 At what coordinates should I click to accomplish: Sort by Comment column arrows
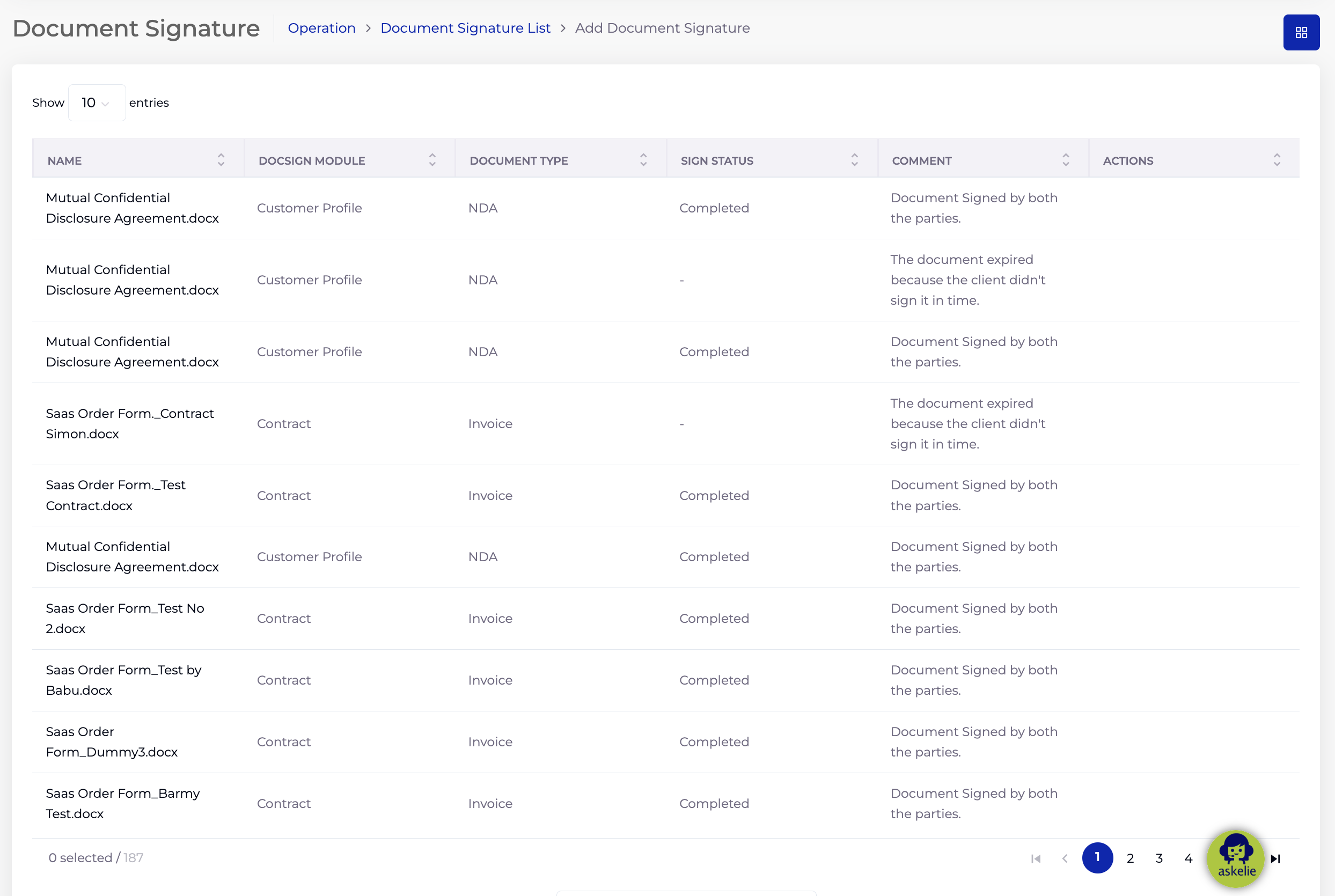point(1066,160)
